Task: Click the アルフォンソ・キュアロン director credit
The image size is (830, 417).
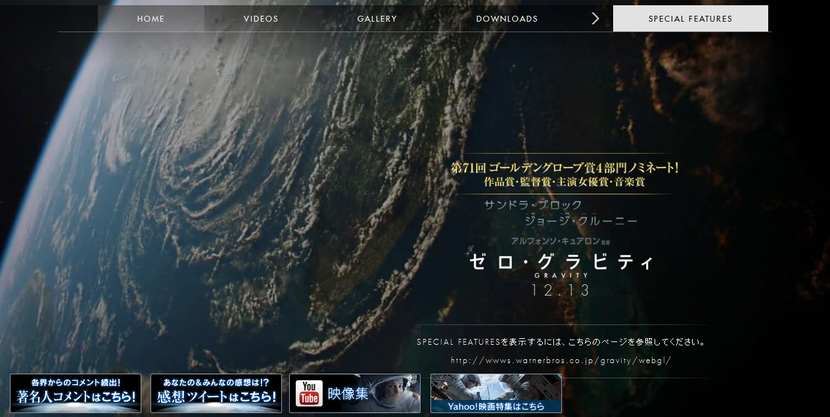Action: coord(560,241)
